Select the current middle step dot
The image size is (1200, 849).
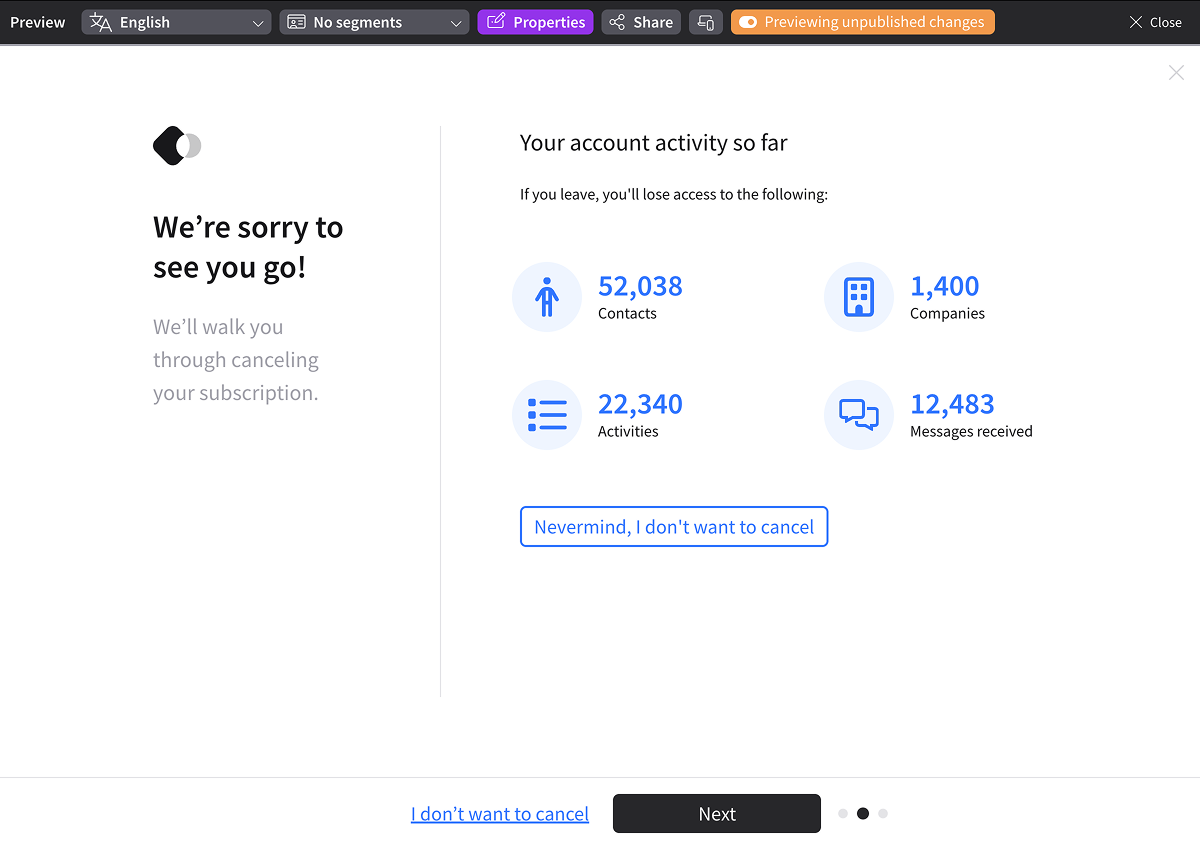coord(863,814)
